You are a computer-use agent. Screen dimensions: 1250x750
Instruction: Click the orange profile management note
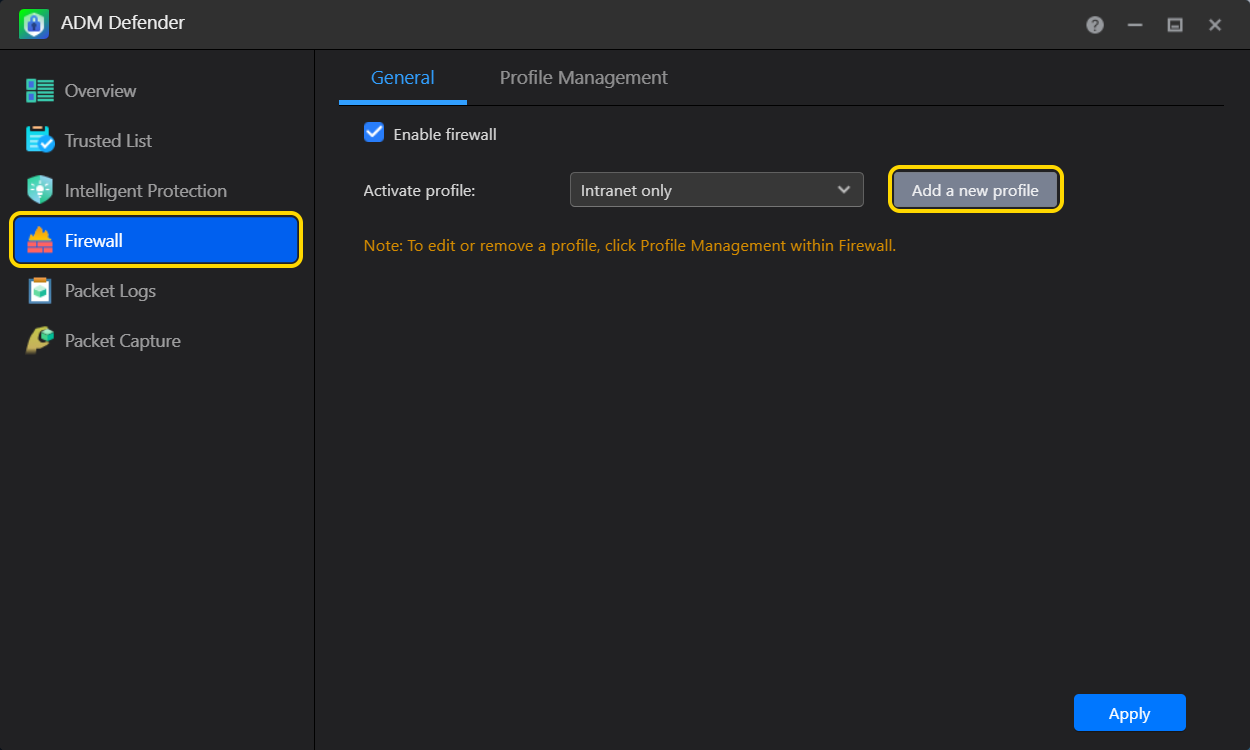click(x=630, y=245)
